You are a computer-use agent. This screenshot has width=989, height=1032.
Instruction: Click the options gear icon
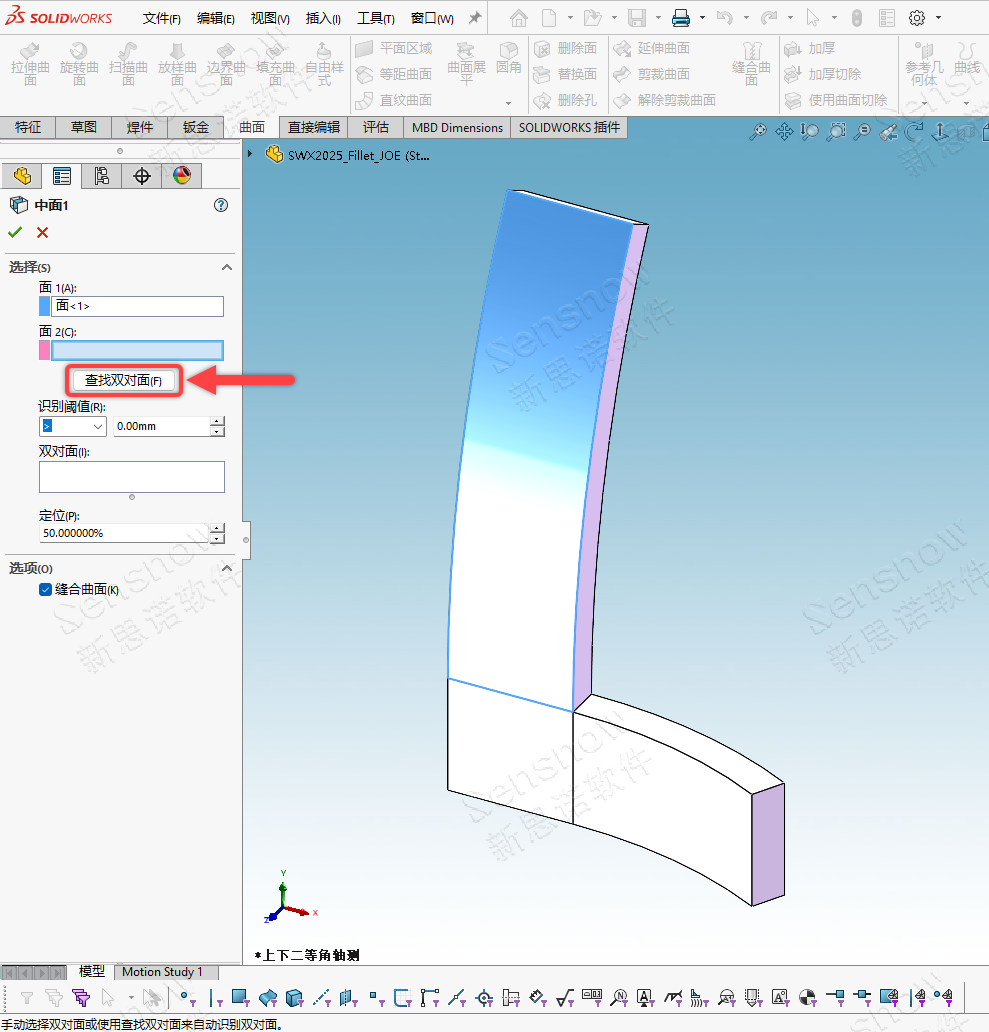916,18
